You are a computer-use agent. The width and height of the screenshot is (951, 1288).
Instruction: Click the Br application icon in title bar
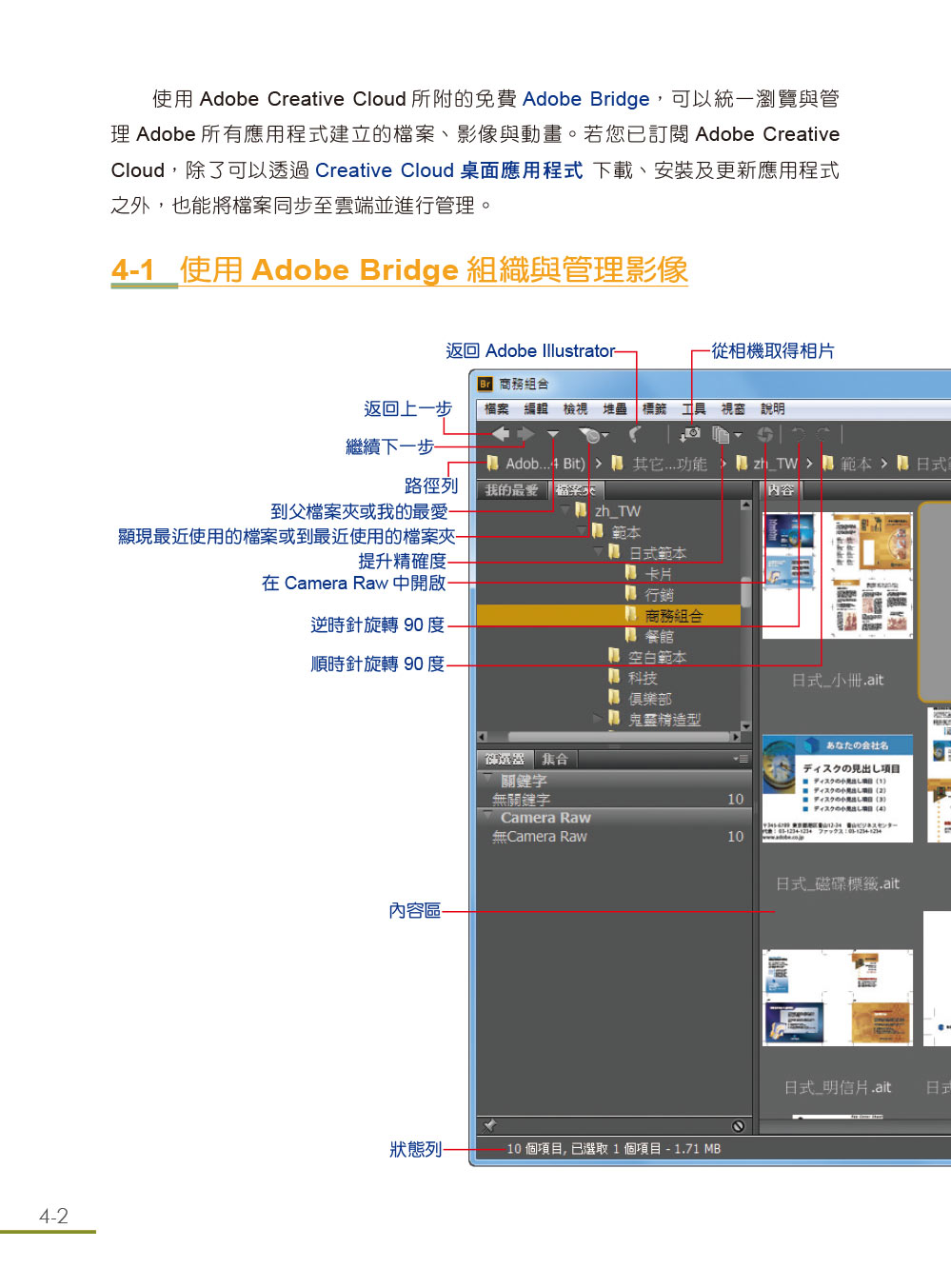pyautogui.click(x=485, y=385)
